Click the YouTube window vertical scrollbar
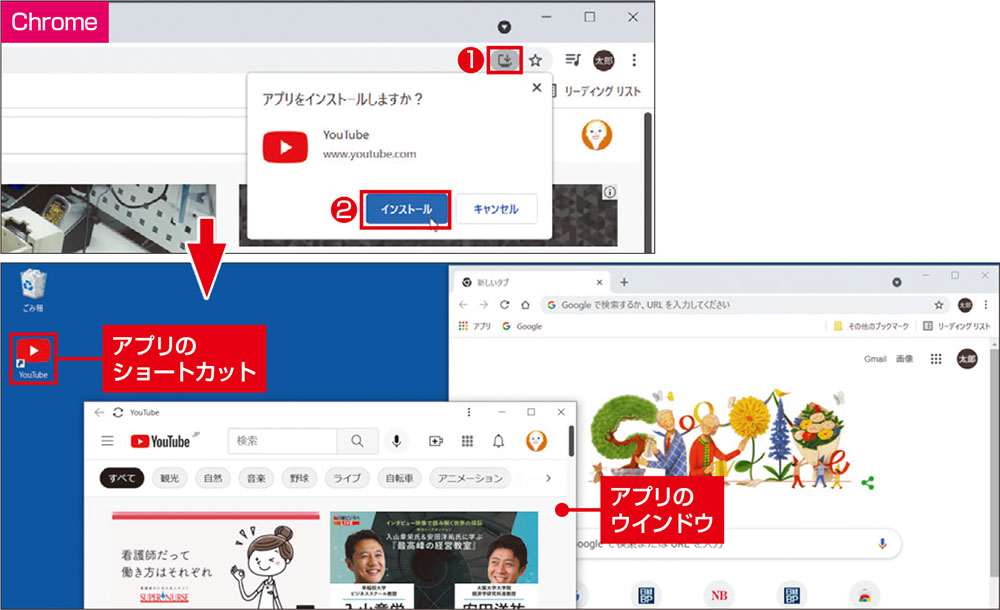 pos(571,442)
